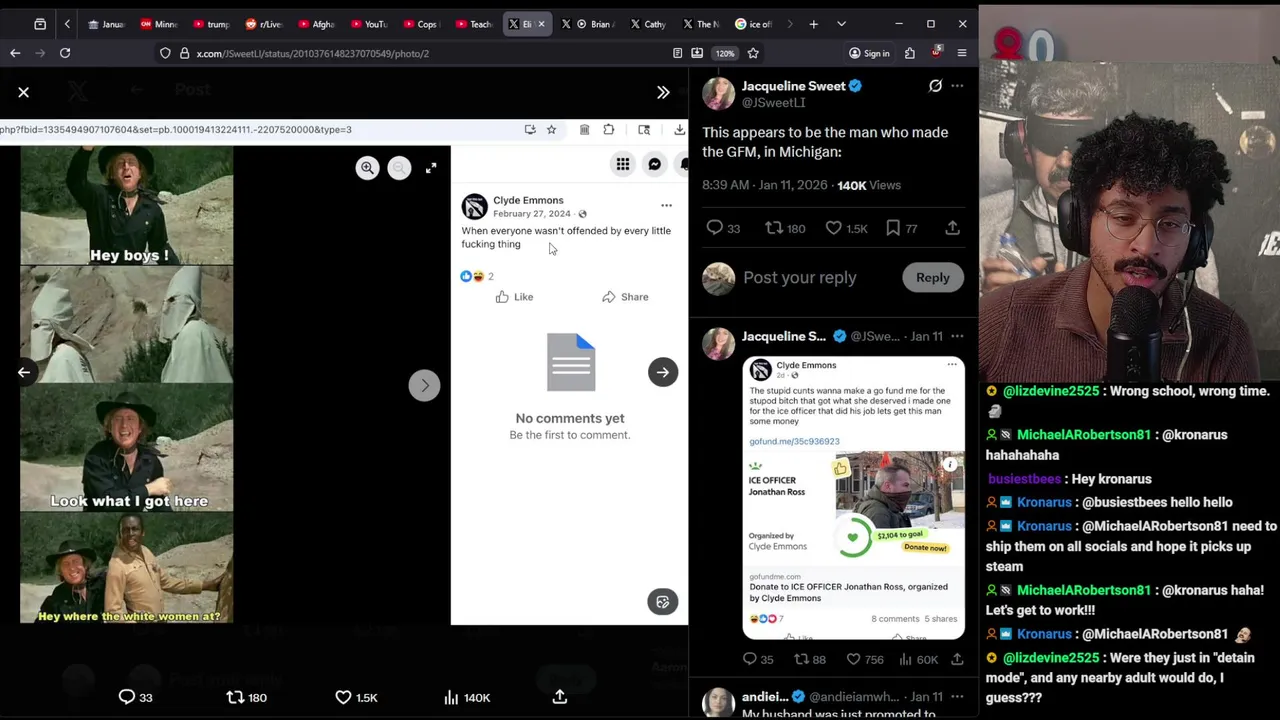Image resolution: width=1280 pixels, height=720 pixels.
Task: Share post from the viewer bottom bar
Action: click(560, 697)
